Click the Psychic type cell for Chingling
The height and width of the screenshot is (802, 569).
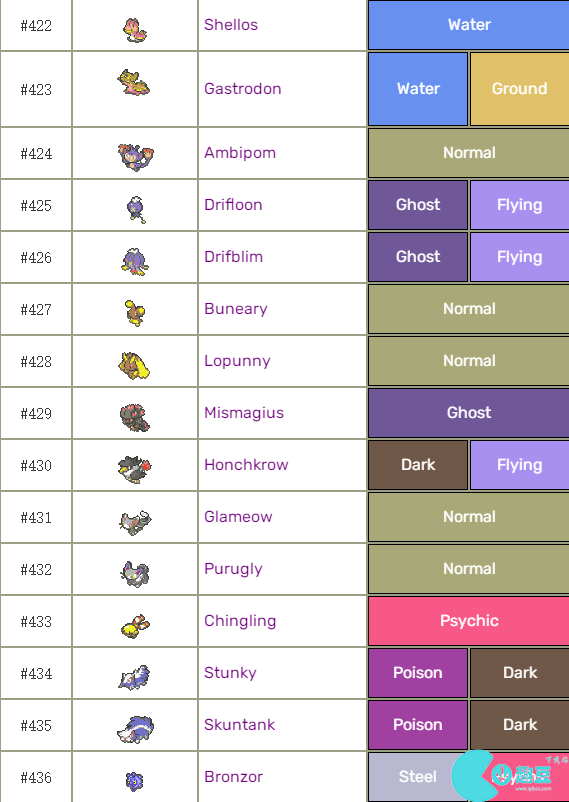[x=469, y=621]
